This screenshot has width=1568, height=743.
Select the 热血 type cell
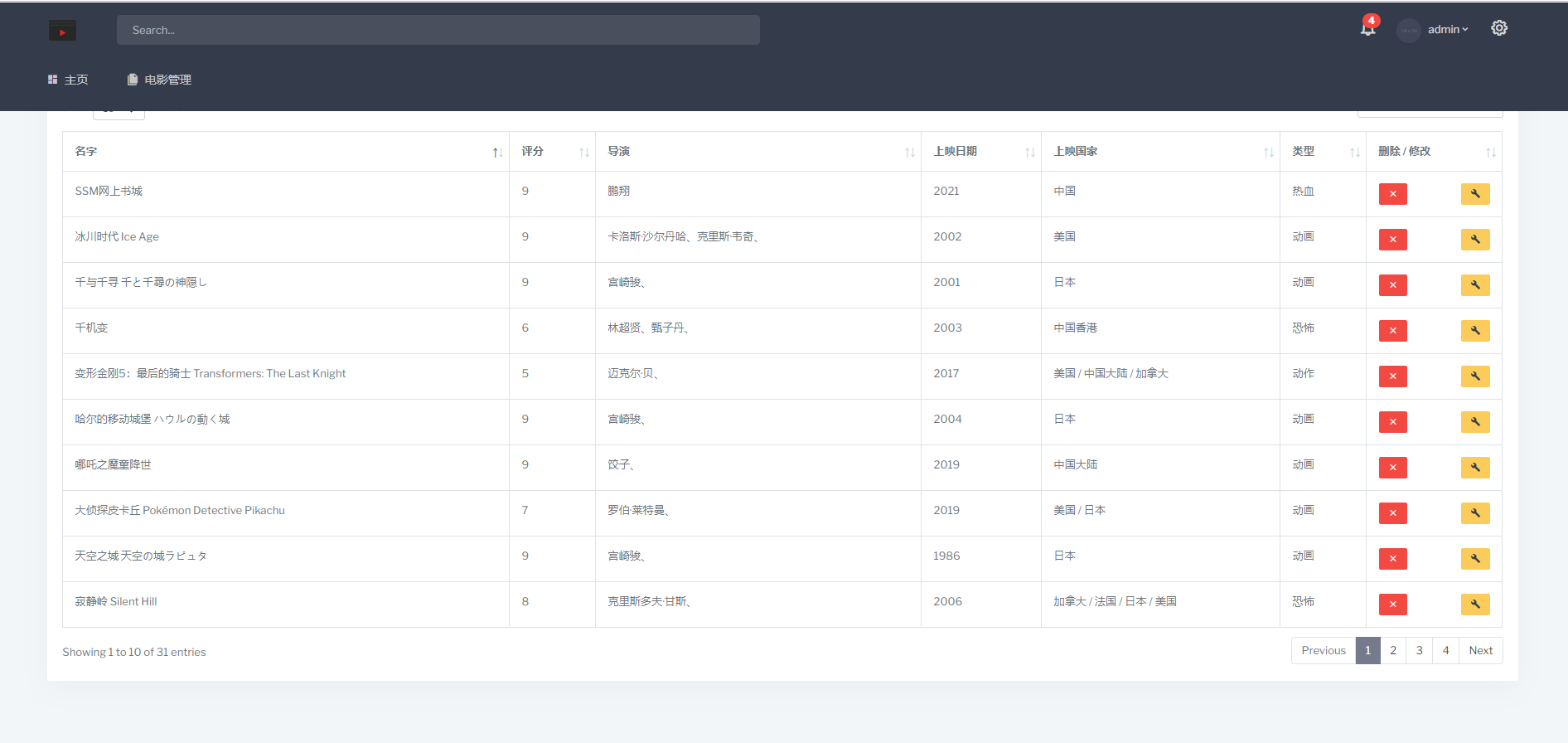pyautogui.click(x=1323, y=194)
